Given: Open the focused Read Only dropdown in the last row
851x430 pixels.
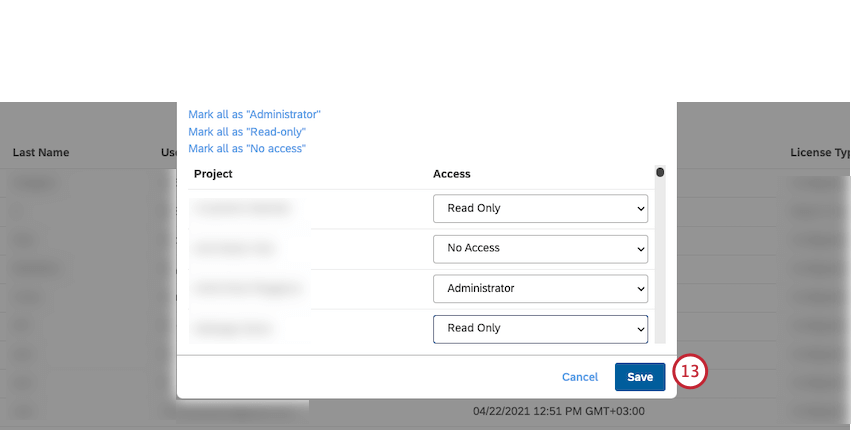Looking at the screenshot, I should pyautogui.click(x=540, y=328).
